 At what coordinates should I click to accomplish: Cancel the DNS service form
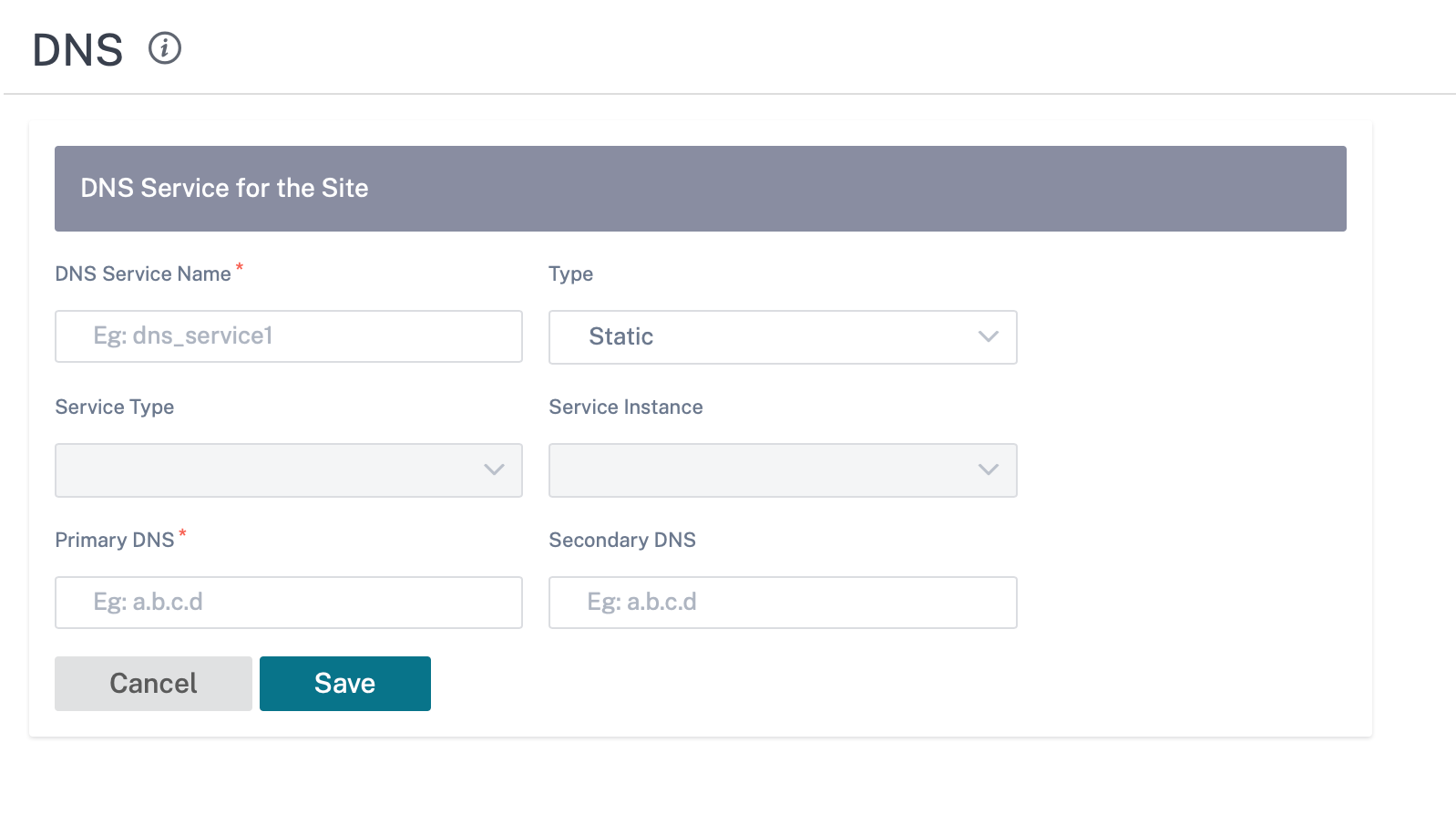pyautogui.click(x=153, y=684)
